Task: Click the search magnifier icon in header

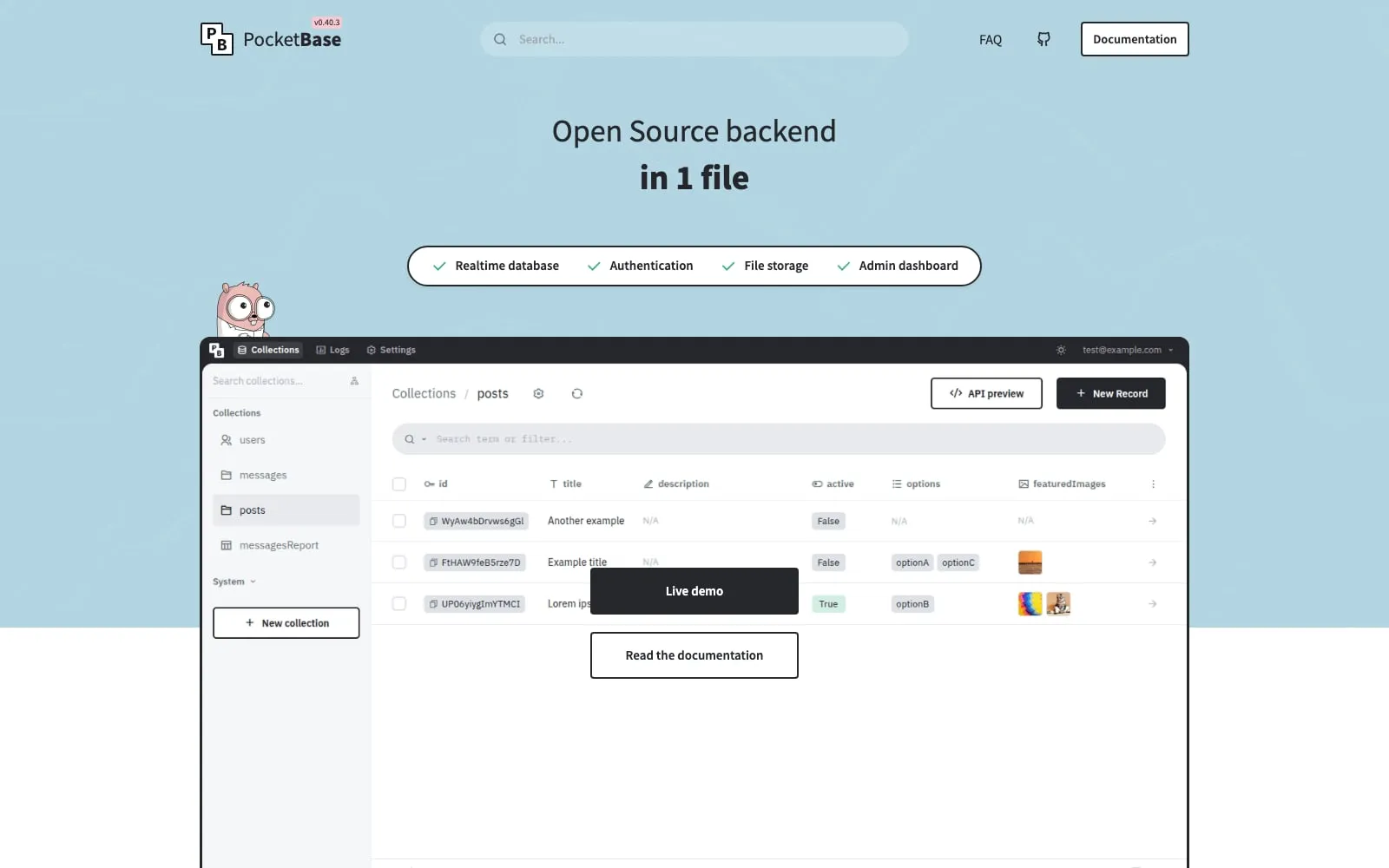Action: click(x=500, y=39)
